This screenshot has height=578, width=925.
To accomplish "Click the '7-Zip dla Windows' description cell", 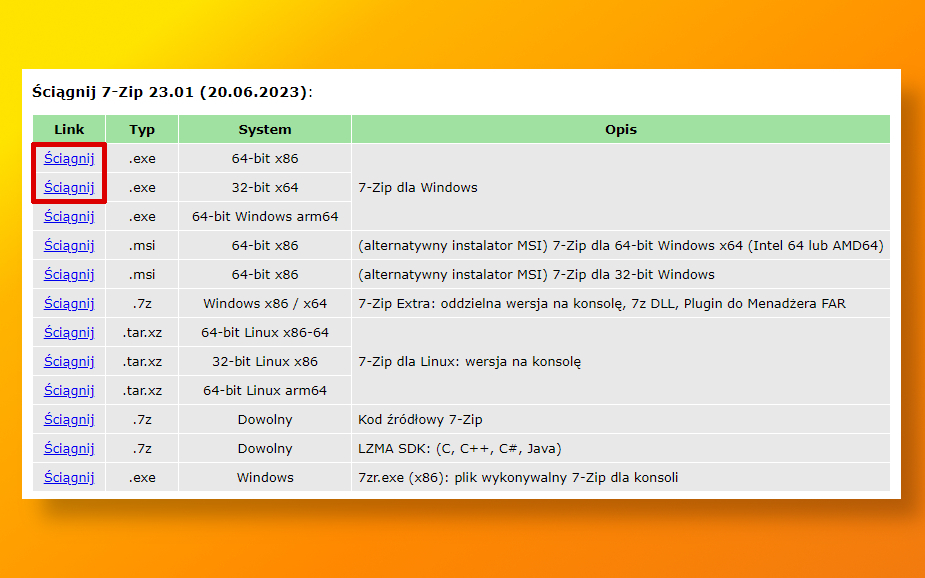I will (x=418, y=187).
